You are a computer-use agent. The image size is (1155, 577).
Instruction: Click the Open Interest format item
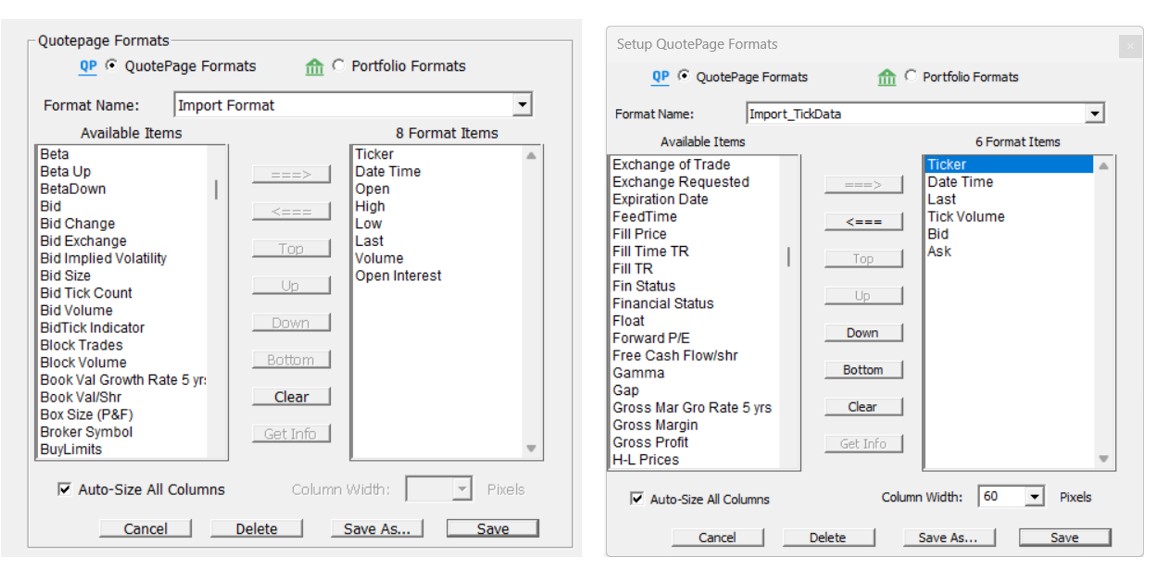click(x=398, y=276)
